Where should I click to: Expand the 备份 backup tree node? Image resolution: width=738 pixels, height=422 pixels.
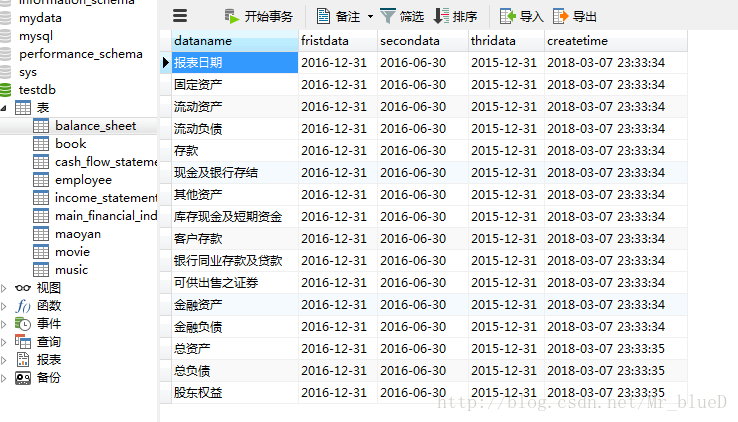(4, 378)
